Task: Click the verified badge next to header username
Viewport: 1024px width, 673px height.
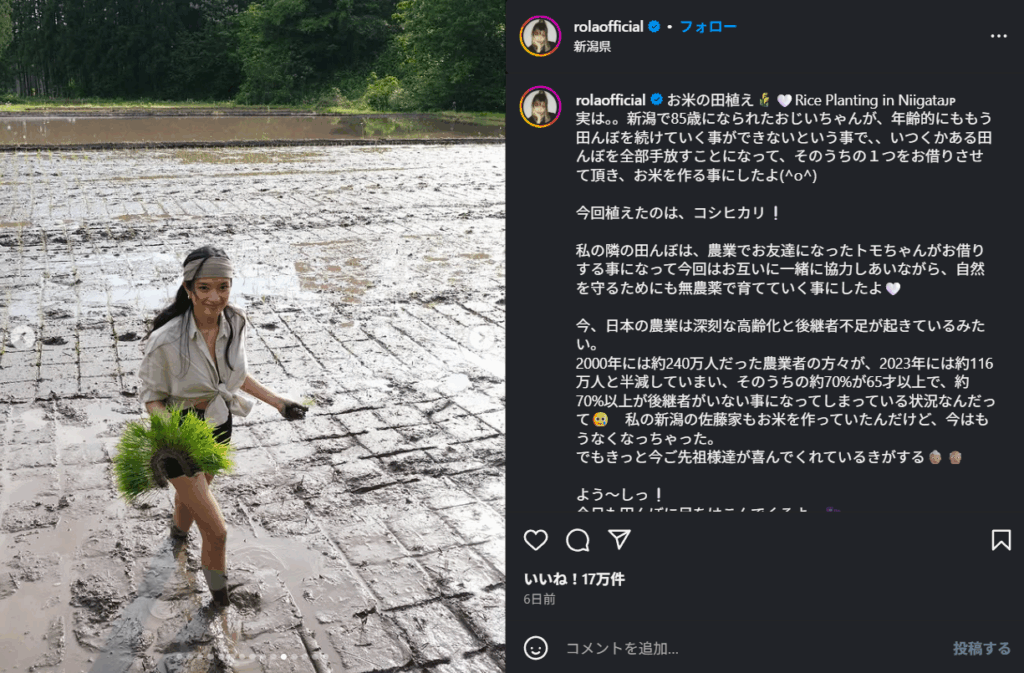Action: point(654,27)
